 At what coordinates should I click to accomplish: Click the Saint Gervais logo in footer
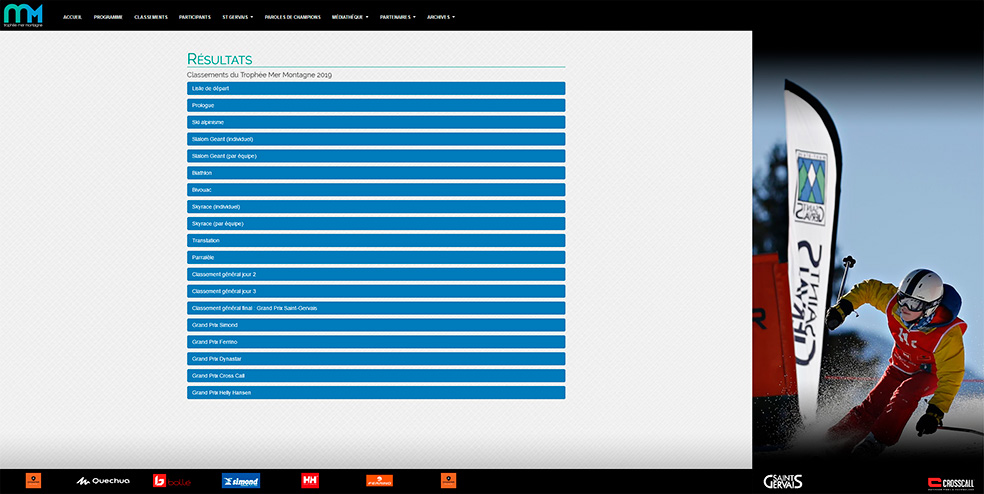(x=782, y=481)
